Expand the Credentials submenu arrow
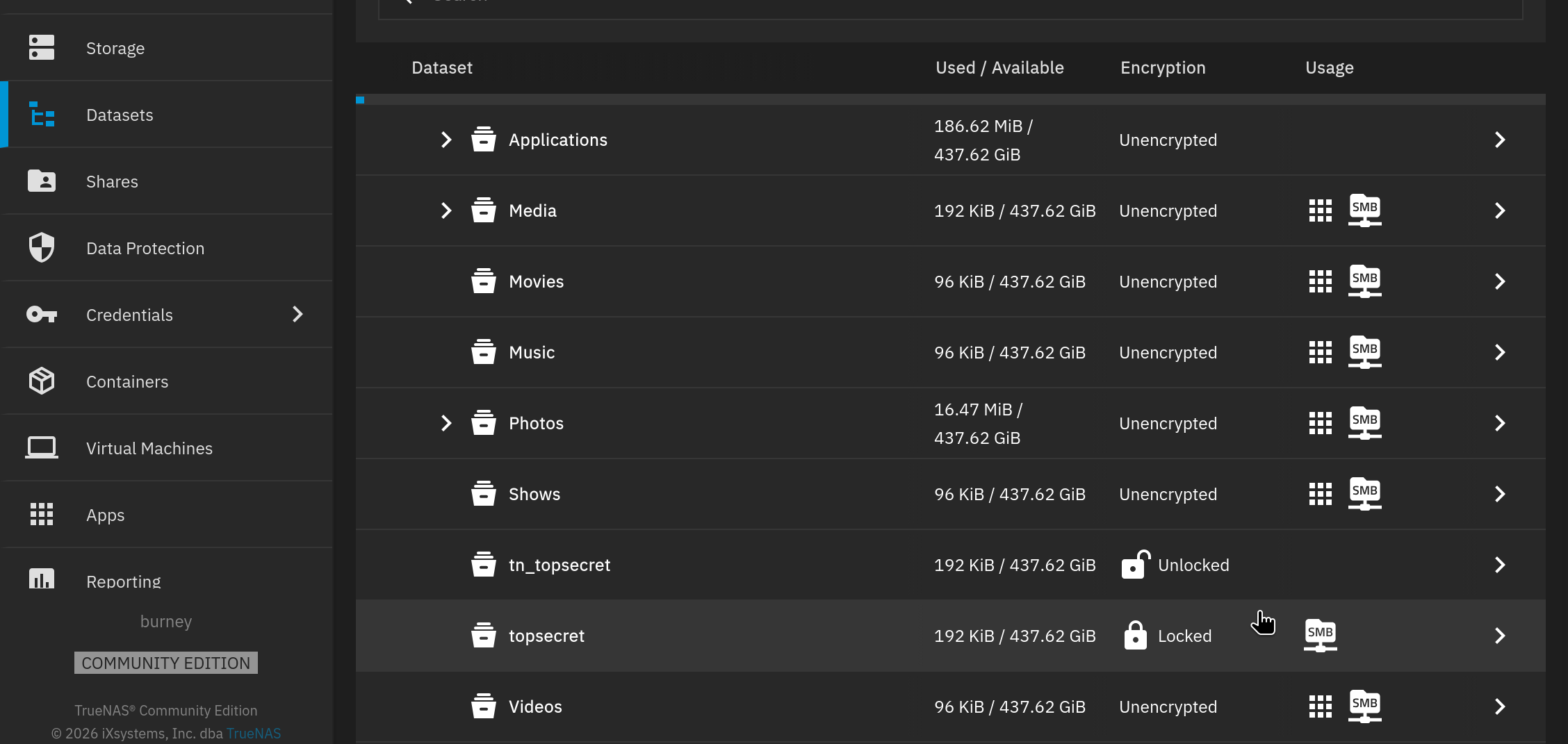Viewport: 1568px width, 744px height. point(297,315)
